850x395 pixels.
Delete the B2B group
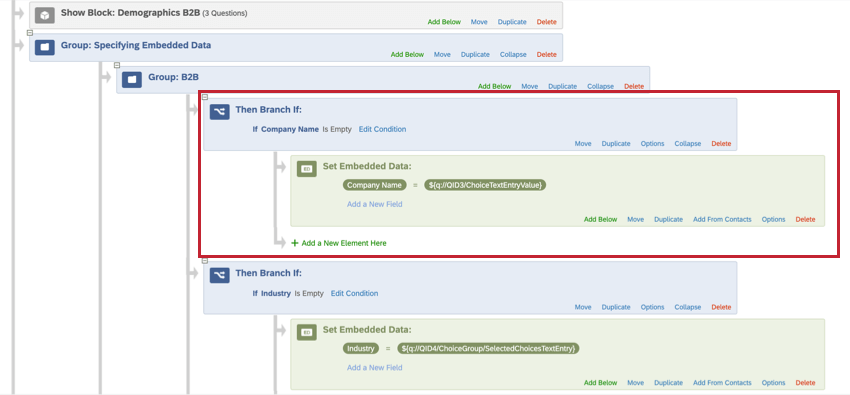[634, 87]
